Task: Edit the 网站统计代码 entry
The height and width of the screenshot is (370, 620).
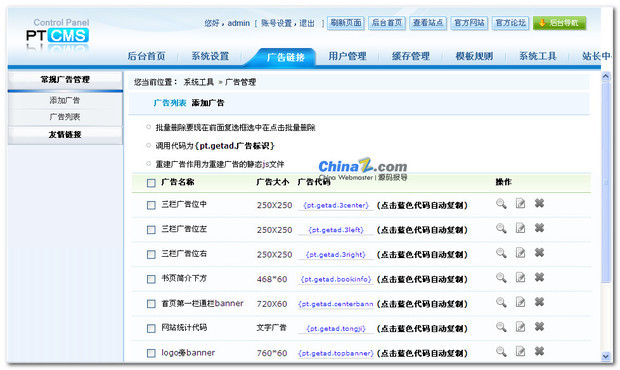Action: pos(520,327)
